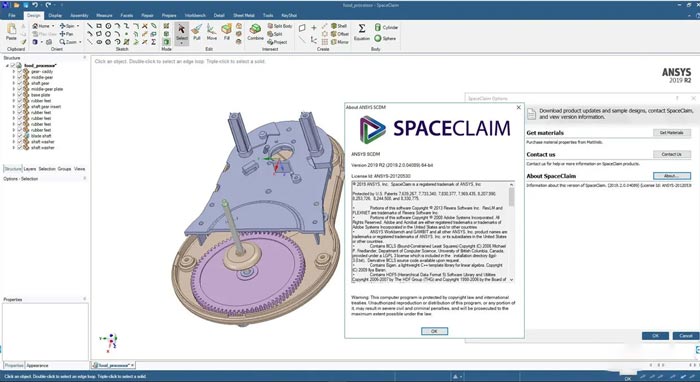
Task: Select the Home view icon in Orient
Action: pos(35,26)
